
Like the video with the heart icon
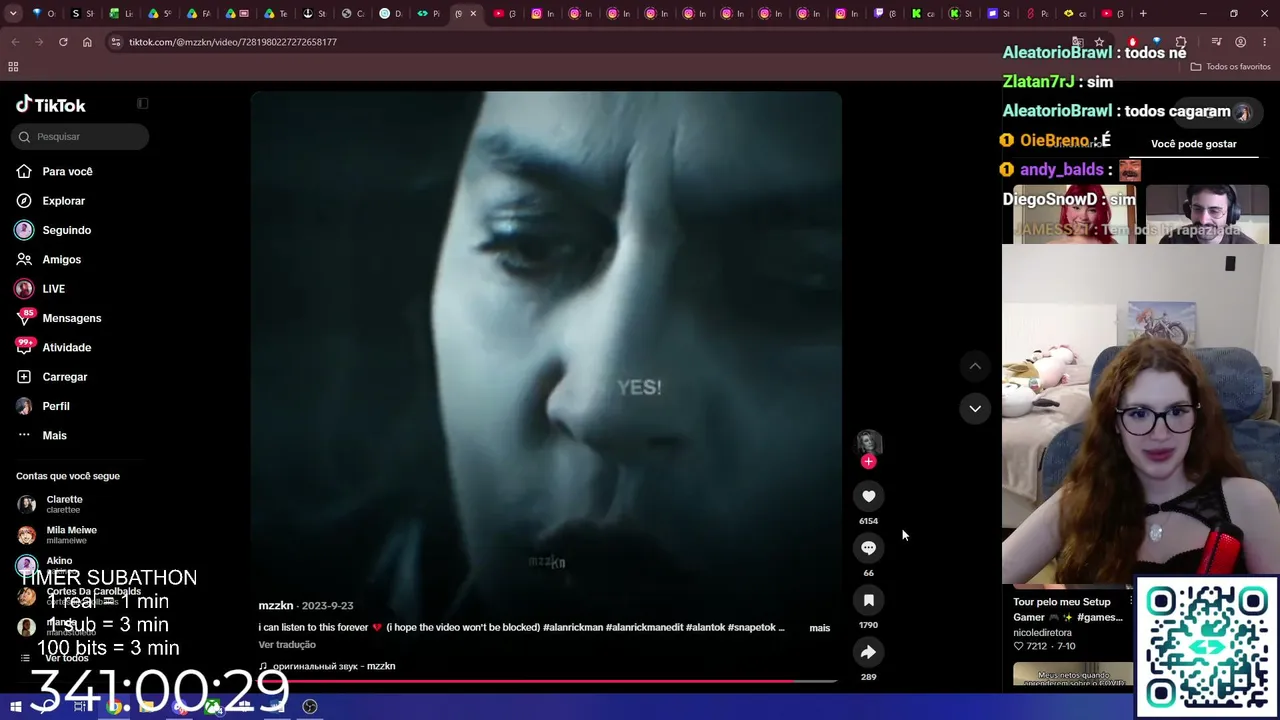point(868,496)
